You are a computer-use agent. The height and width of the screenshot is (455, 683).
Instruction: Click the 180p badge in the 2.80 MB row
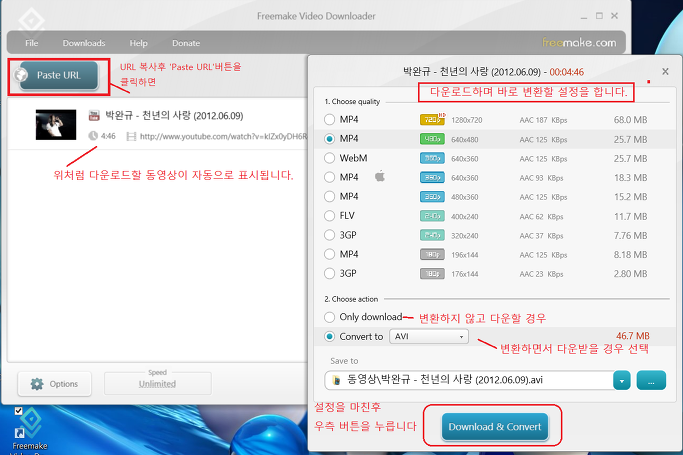(x=432, y=274)
